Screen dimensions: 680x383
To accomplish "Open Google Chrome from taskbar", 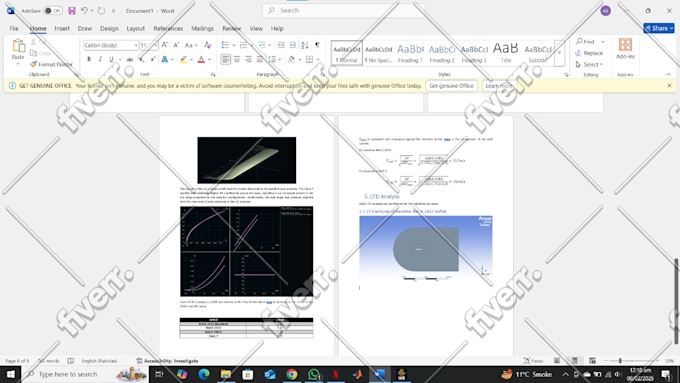I will tap(291, 374).
